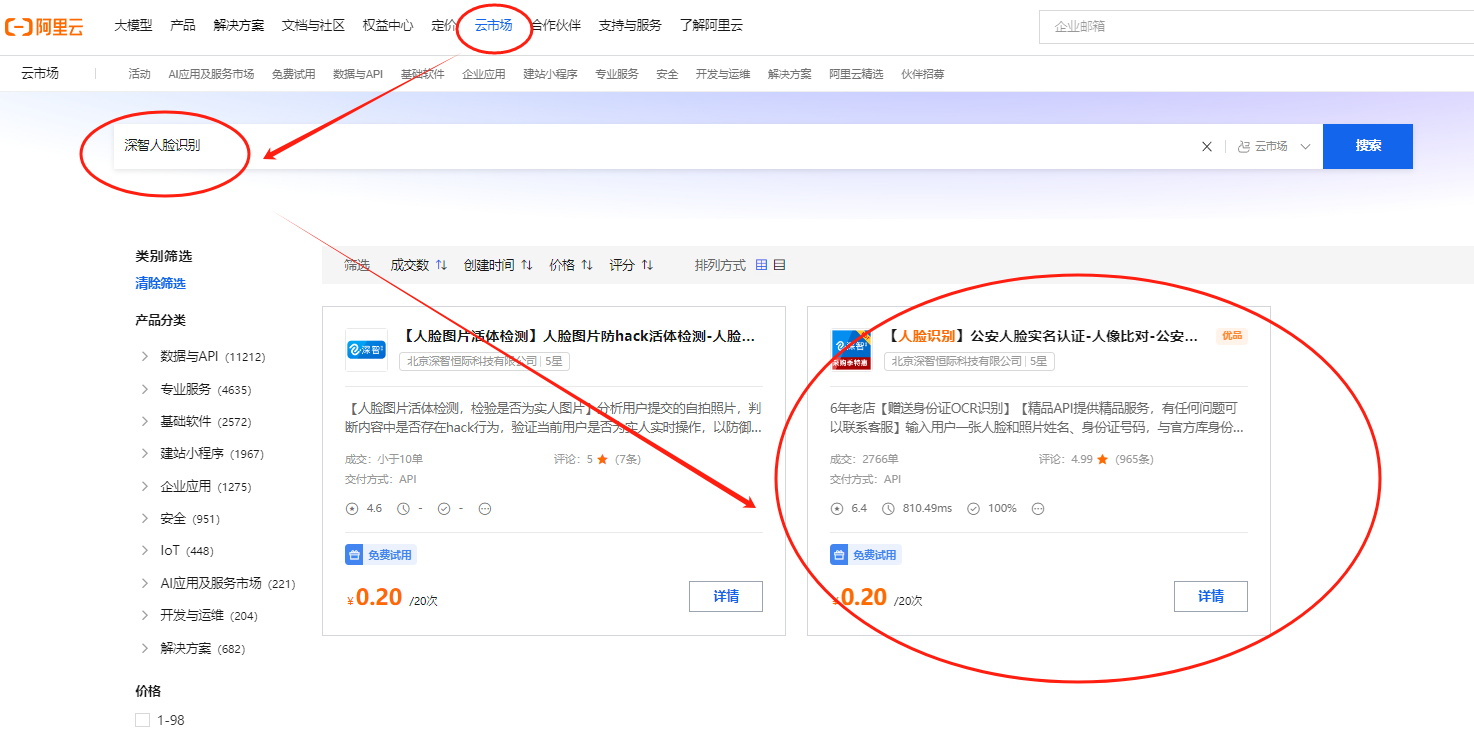Open 【人脸识别】公安人脸实名认证 product title
The width and height of the screenshot is (1474, 737).
[x=1041, y=336]
